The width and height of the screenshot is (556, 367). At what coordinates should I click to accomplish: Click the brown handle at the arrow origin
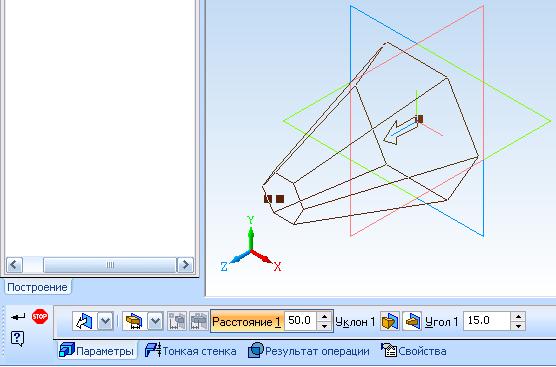point(419,119)
